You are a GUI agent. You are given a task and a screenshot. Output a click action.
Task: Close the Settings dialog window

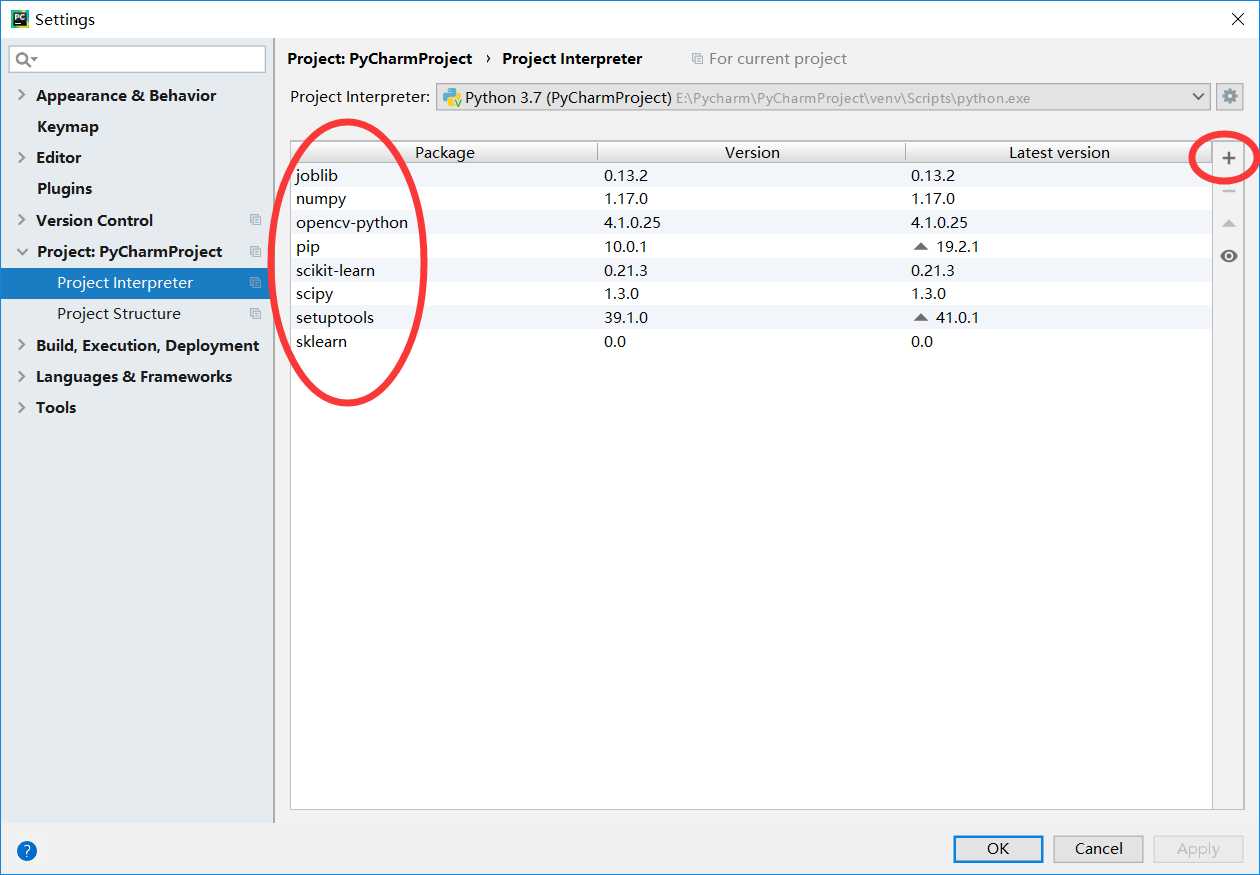[1238, 19]
